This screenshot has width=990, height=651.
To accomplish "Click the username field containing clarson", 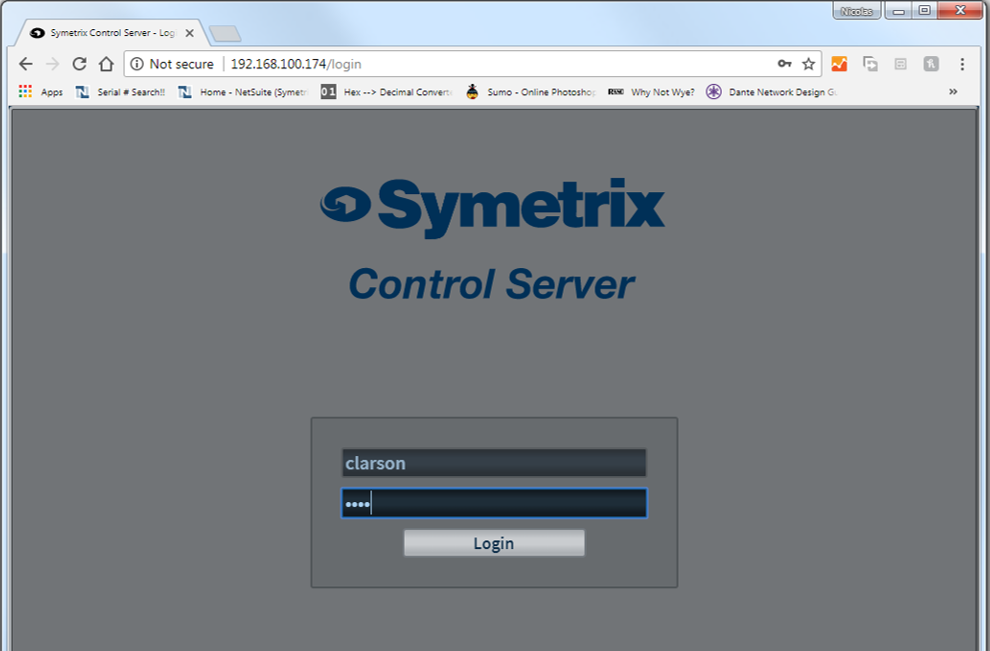I will click(x=494, y=463).
